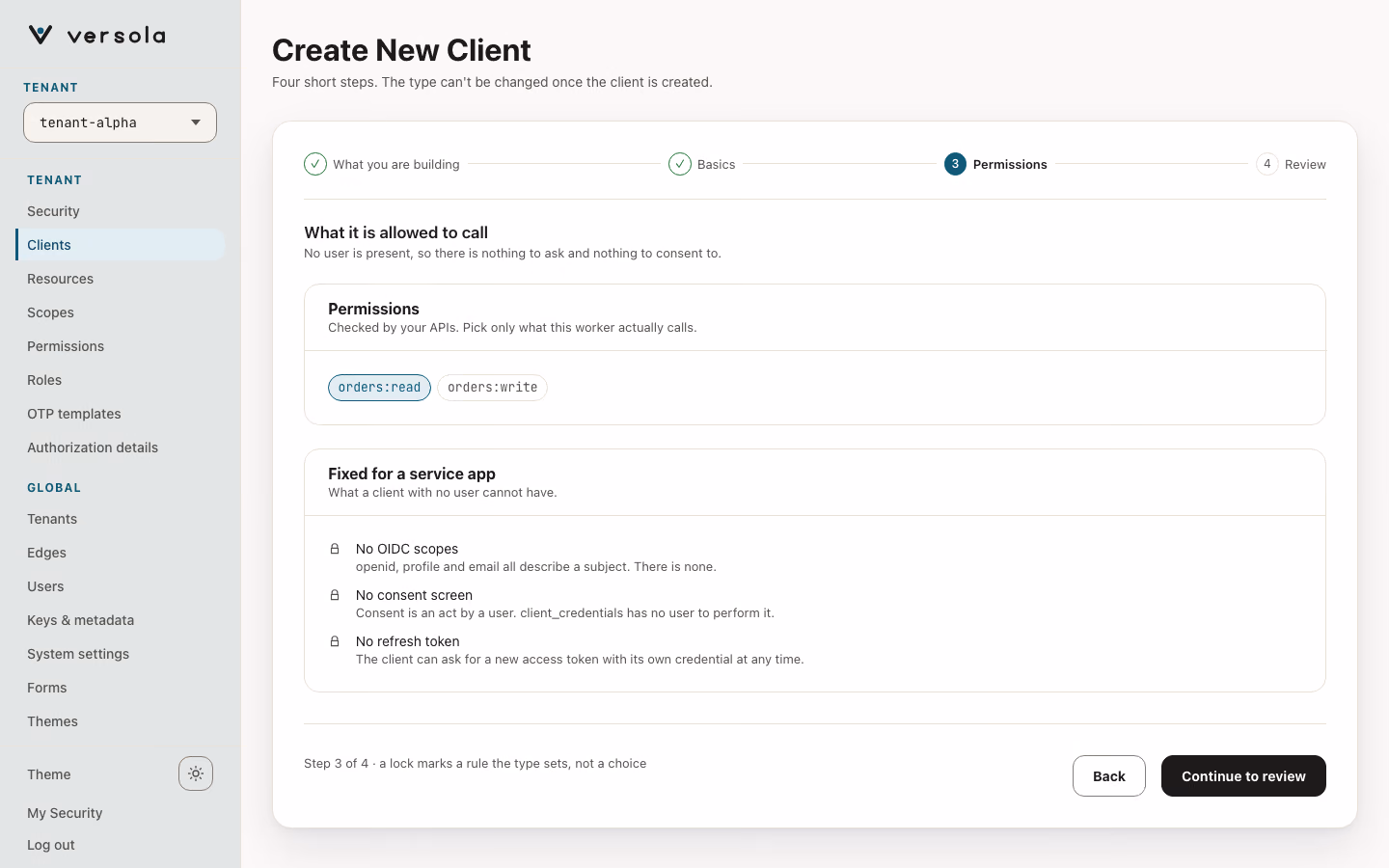Click the Permissions step label in the stepper

pos(1010,165)
